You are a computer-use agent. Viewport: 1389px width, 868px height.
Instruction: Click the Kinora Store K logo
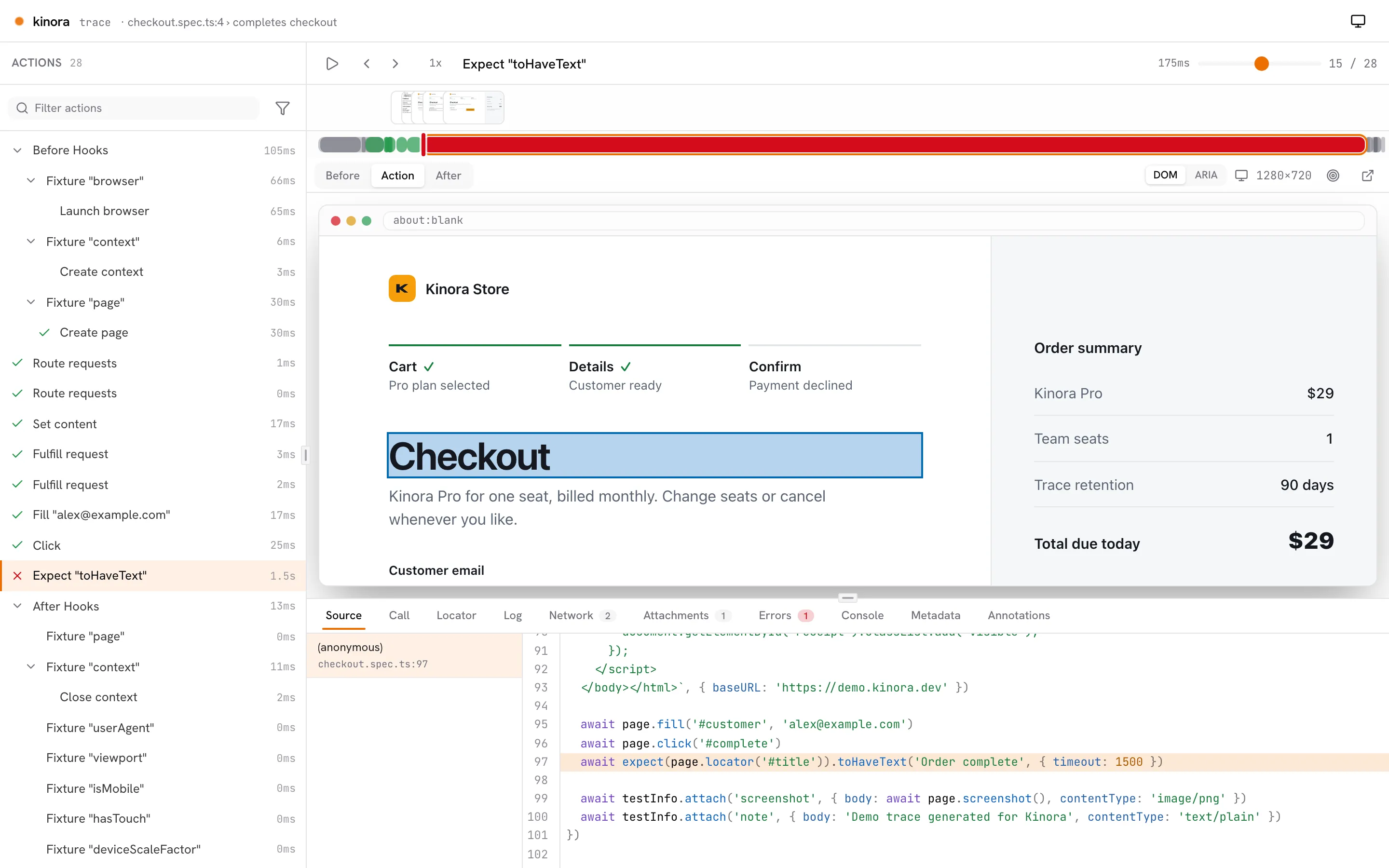click(402, 288)
